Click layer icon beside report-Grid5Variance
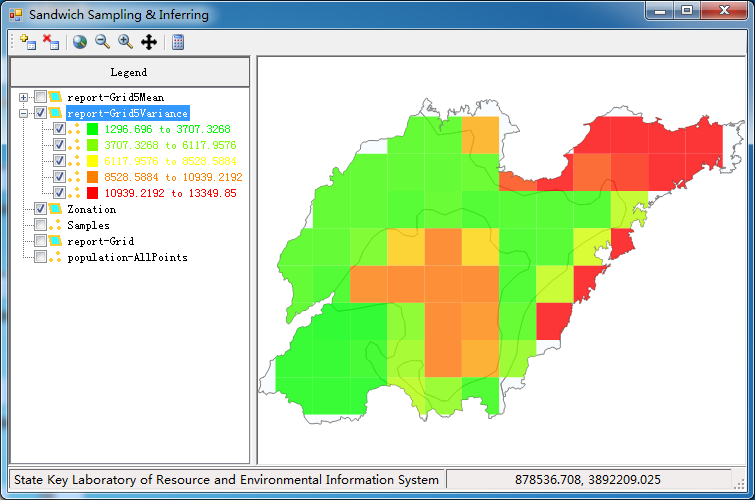The width and height of the screenshot is (755, 500). (x=55, y=113)
